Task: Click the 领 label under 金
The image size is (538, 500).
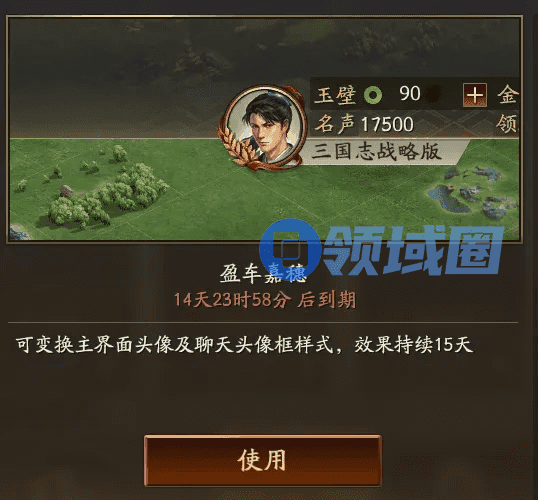Action: click(x=506, y=124)
